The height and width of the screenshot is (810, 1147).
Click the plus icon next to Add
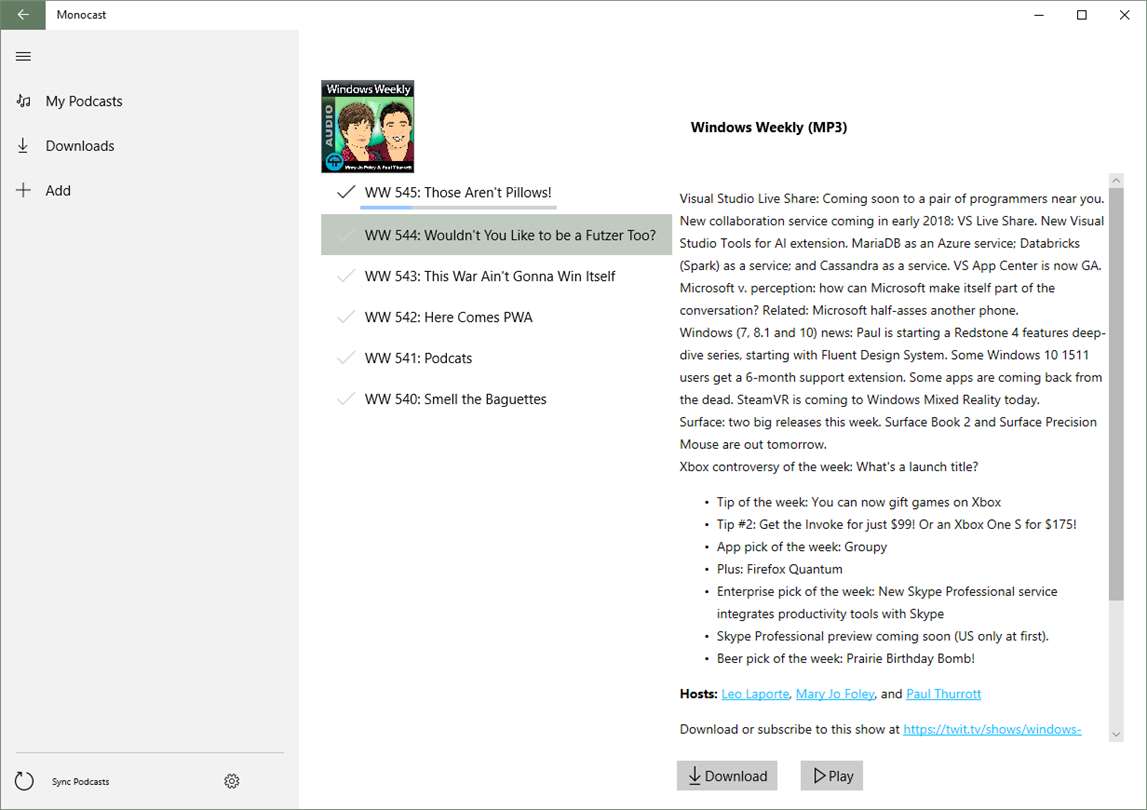(x=23, y=190)
